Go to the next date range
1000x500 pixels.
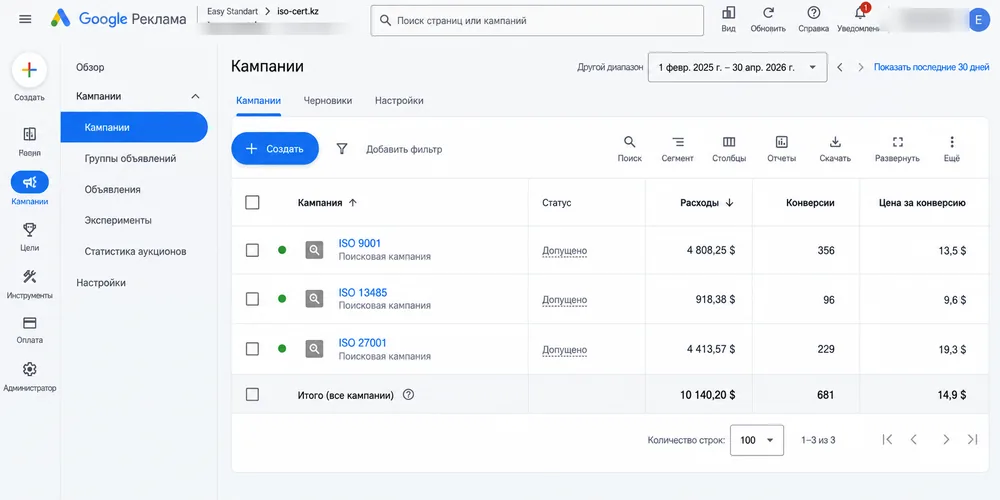[x=860, y=67]
